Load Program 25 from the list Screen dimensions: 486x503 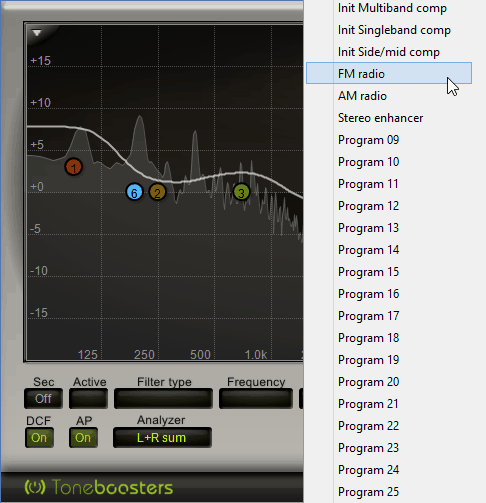(x=389, y=492)
